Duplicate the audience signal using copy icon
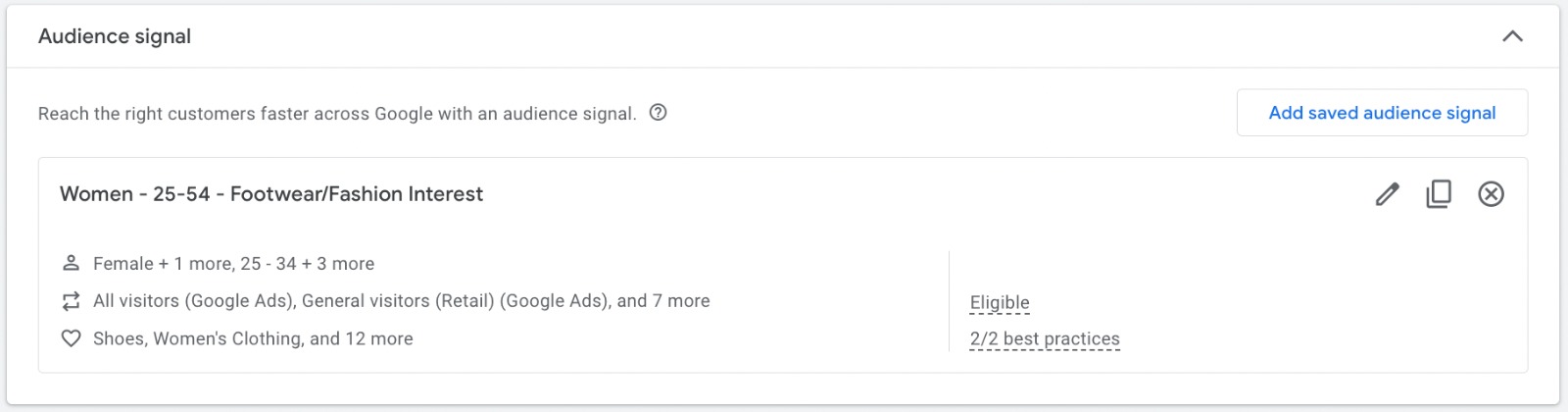1568x412 pixels. pos(1439,194)
